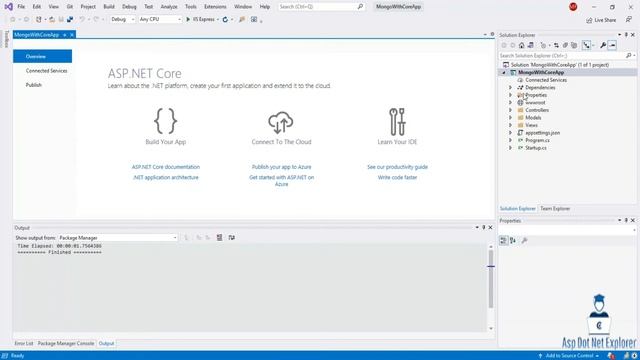Open Properties wrench icon in Solution Explorer
Image resolution: width=640 pixels, height=360 pixels.
click(x=603, y=45)
